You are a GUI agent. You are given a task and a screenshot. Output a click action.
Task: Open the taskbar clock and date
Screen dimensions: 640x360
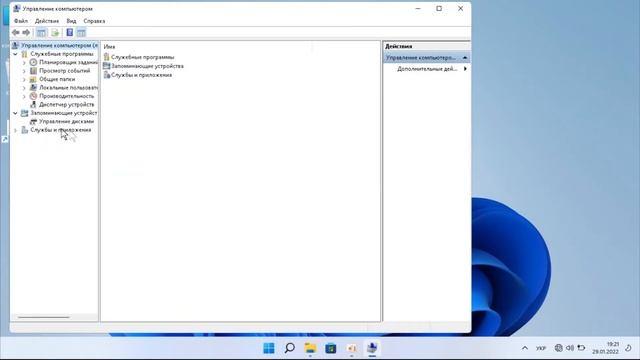(x=606, y=348)
